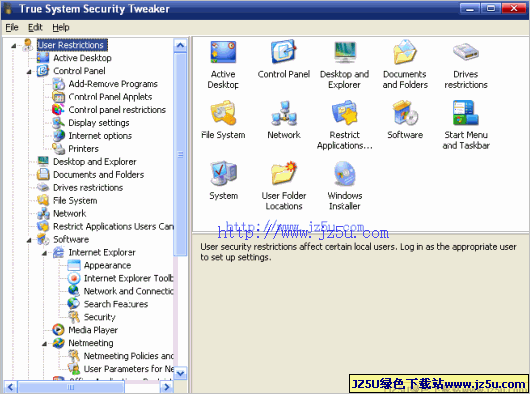Open Desktop and Explorer icon in right pane
The width and height of the screenshot is (530, 394).
pyautogui.click(x=344, y=52)
